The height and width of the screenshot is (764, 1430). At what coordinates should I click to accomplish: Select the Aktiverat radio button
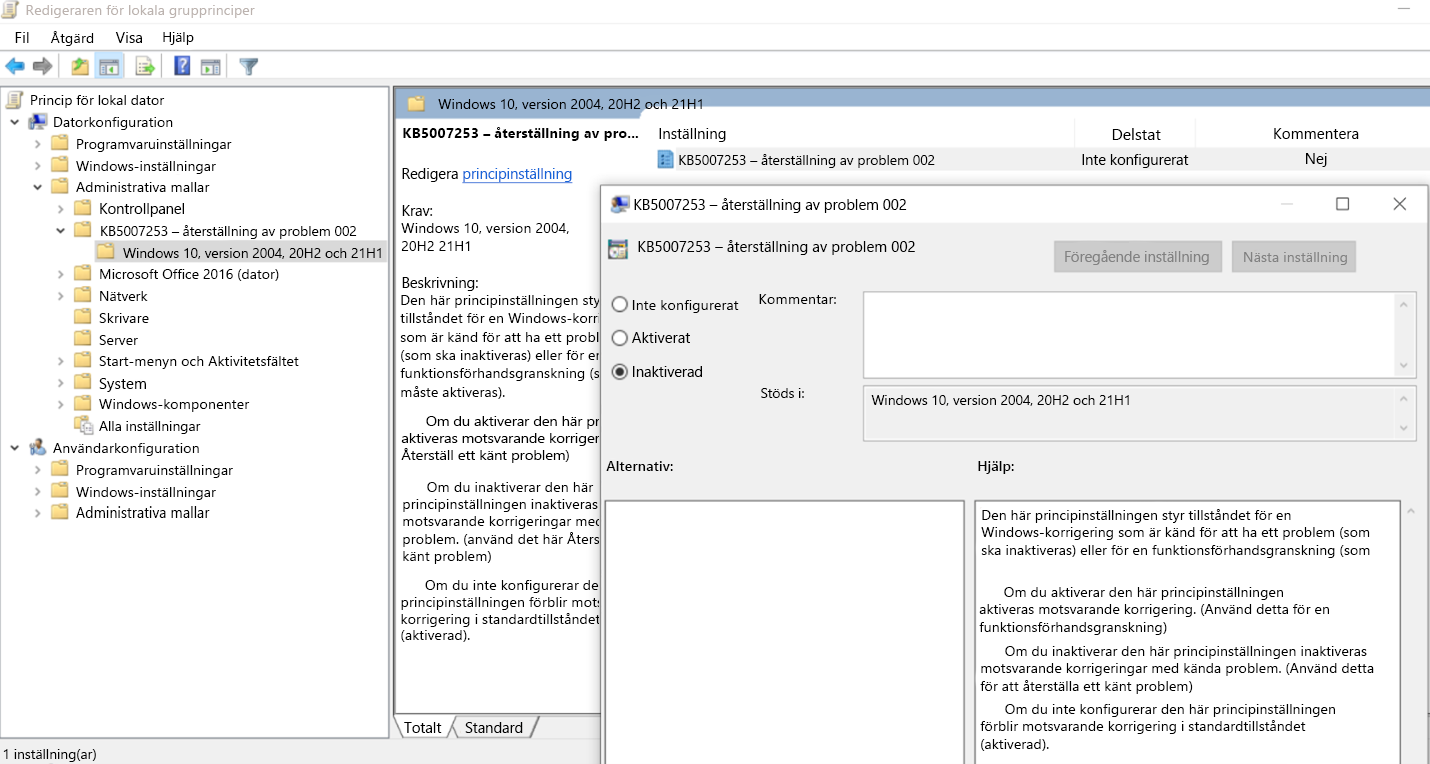tap(620, 338)
